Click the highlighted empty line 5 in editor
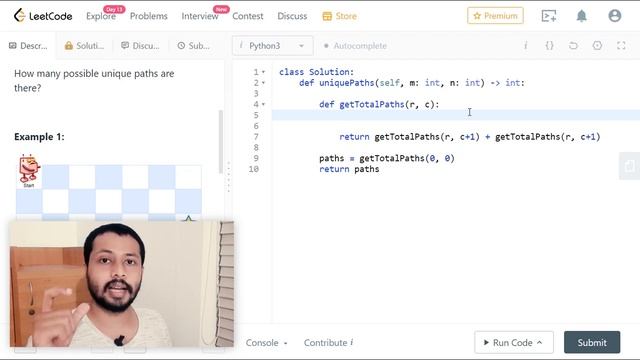This screenshot has width=640, height=360. click(x=456, y=115)
